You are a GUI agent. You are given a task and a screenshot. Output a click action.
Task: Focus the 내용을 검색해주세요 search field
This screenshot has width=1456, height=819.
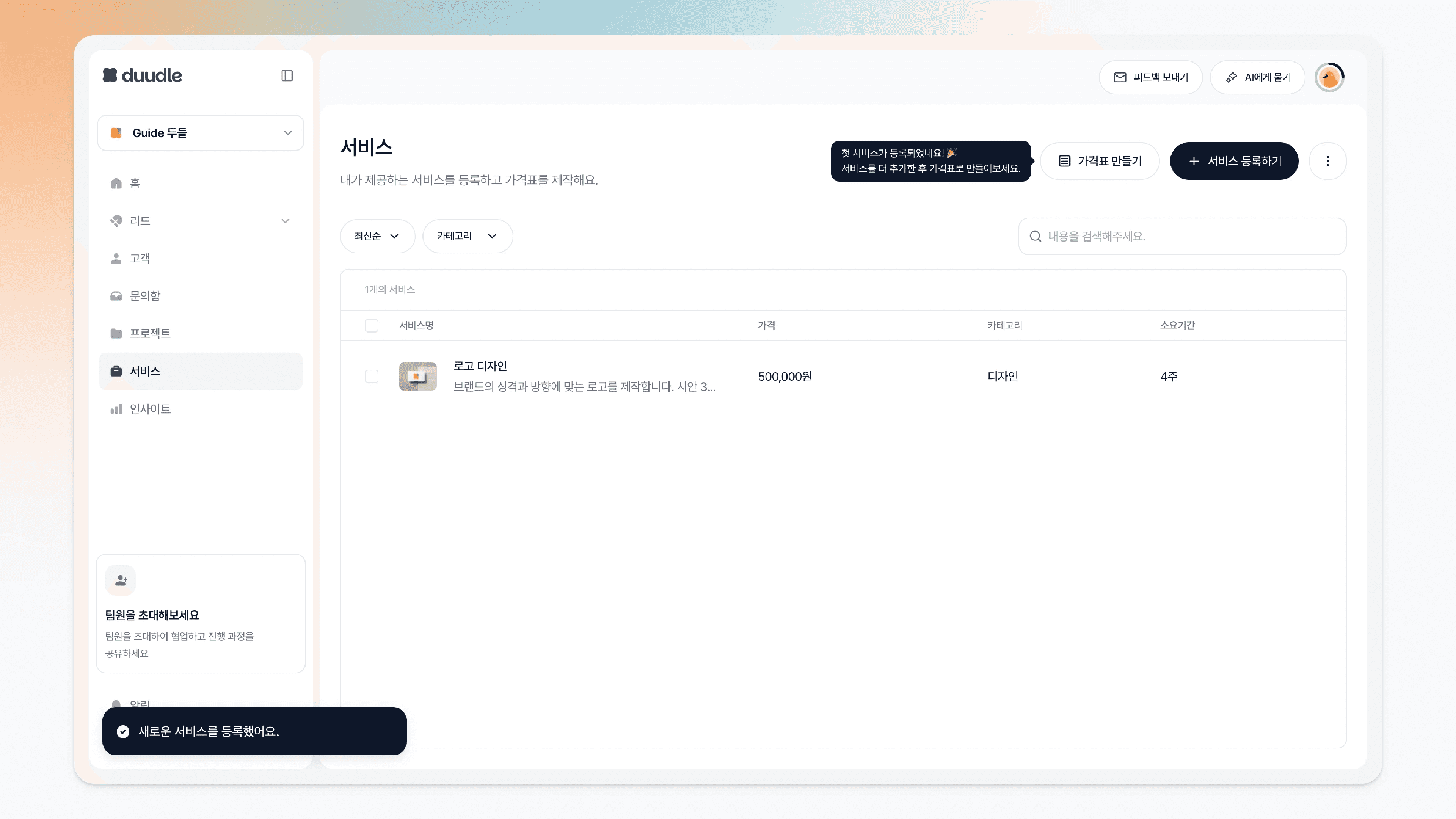(x=1182, y=236)
